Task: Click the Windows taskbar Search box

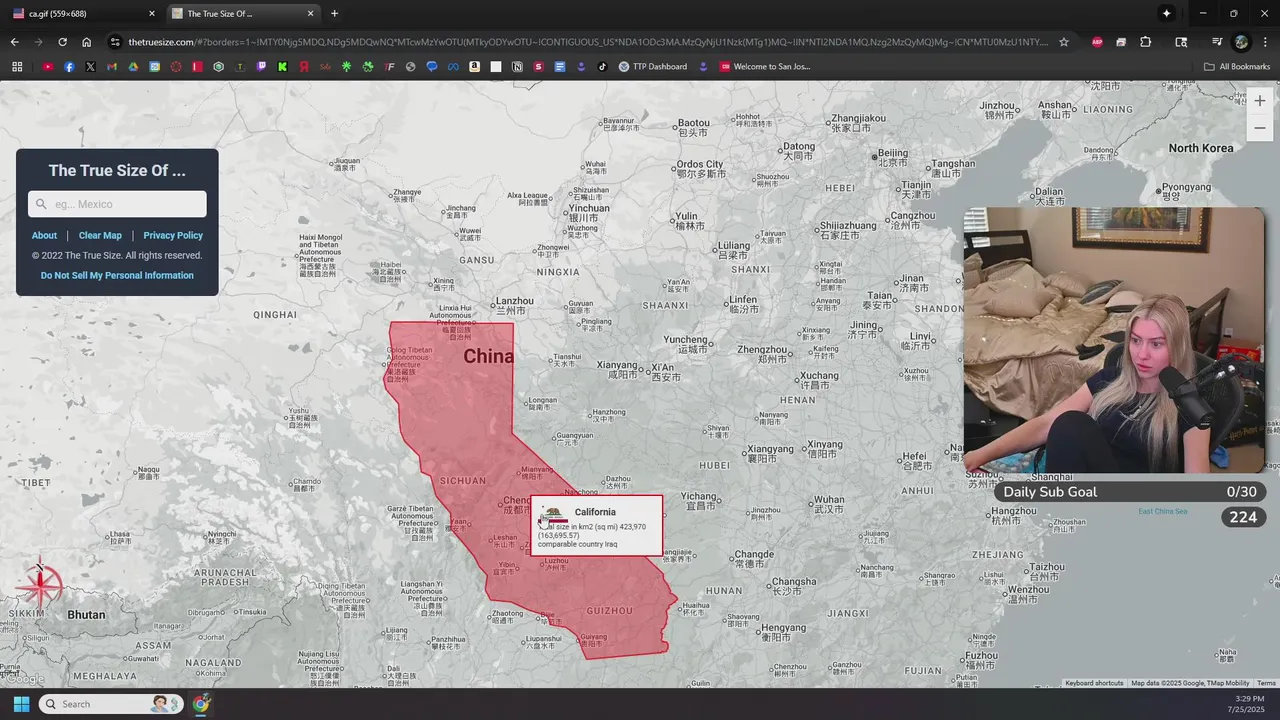Action: (111, 704)
